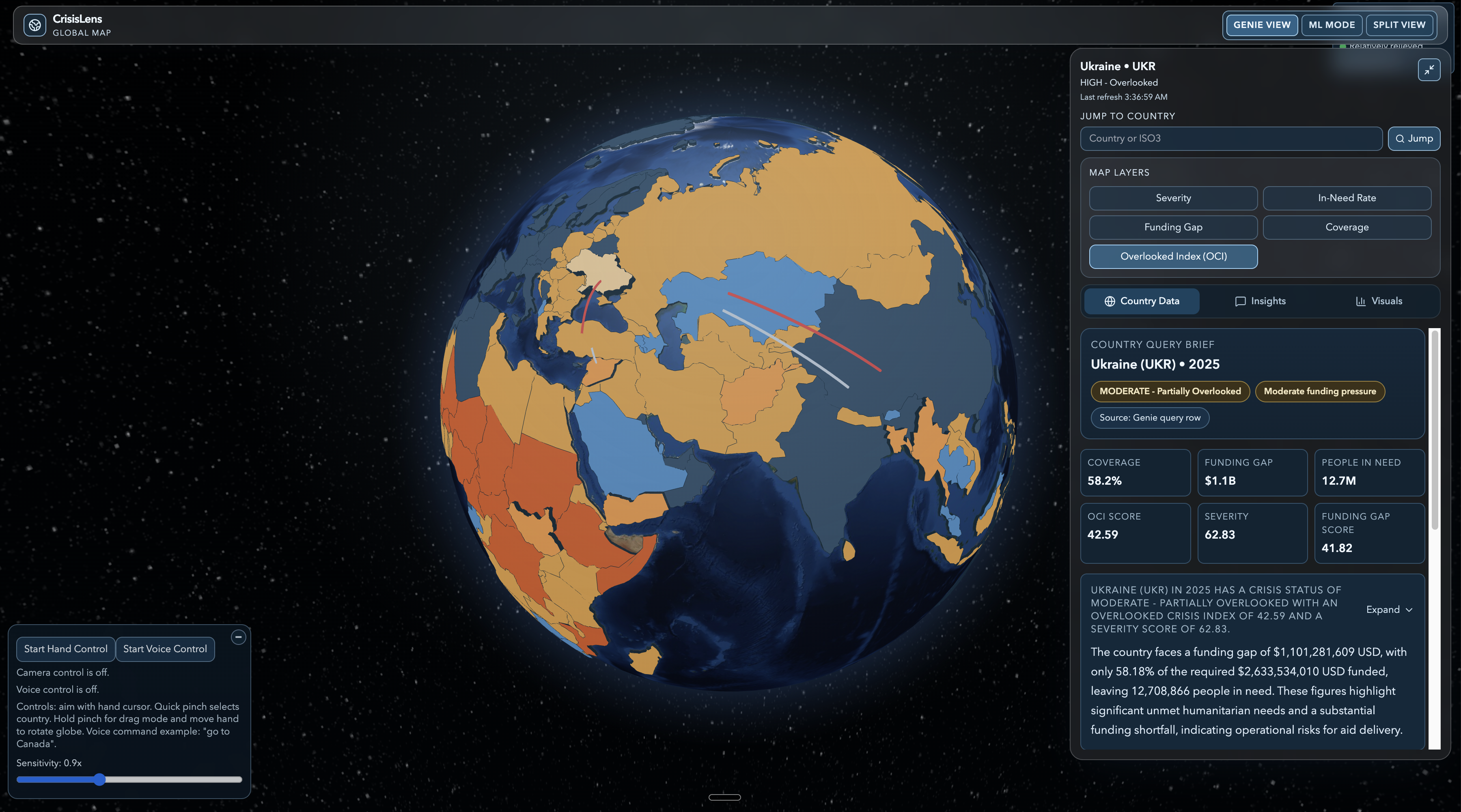
Task: Expand the Ukraine crisis summary text
Action: [1389, 609]
